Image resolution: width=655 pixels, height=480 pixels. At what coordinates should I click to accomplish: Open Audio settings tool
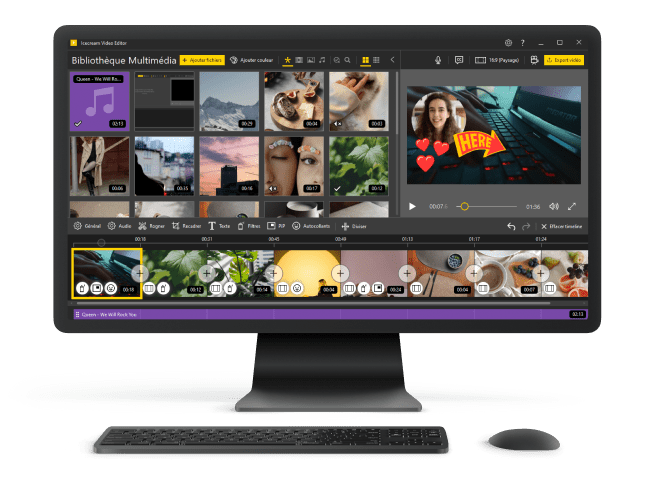[119, 226]
